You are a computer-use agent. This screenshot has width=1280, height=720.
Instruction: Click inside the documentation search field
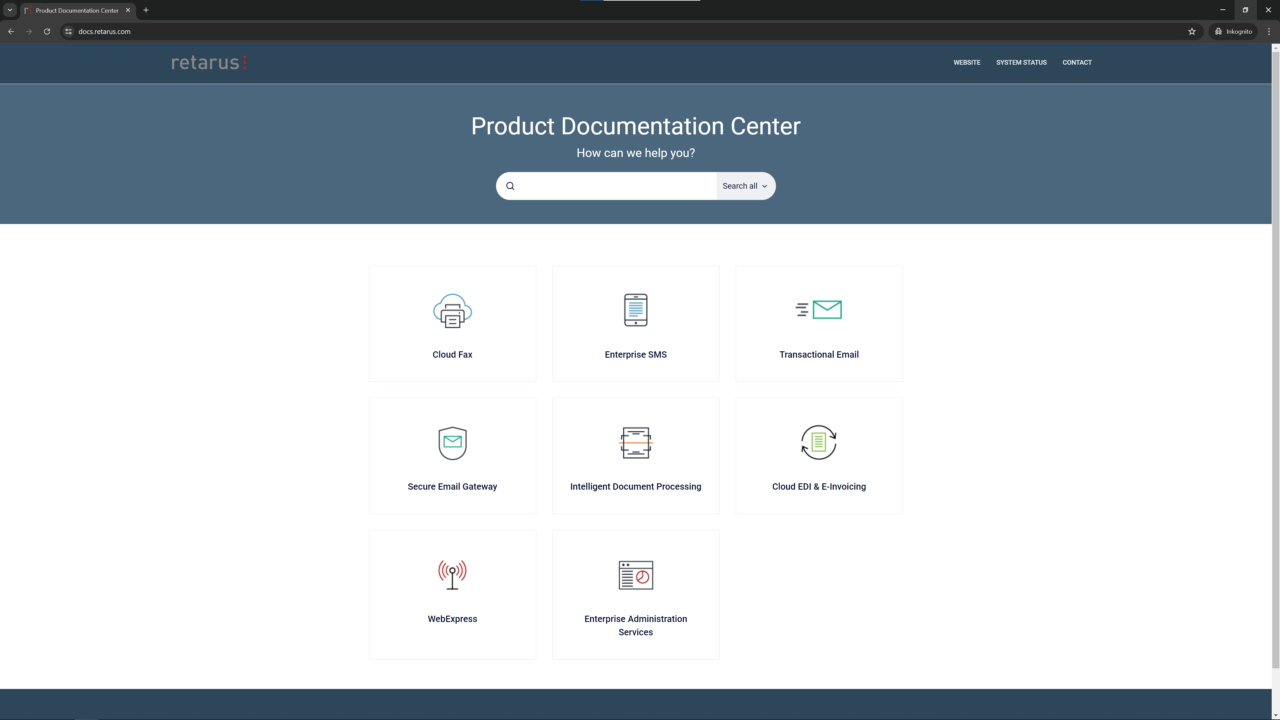coord(615,186)
